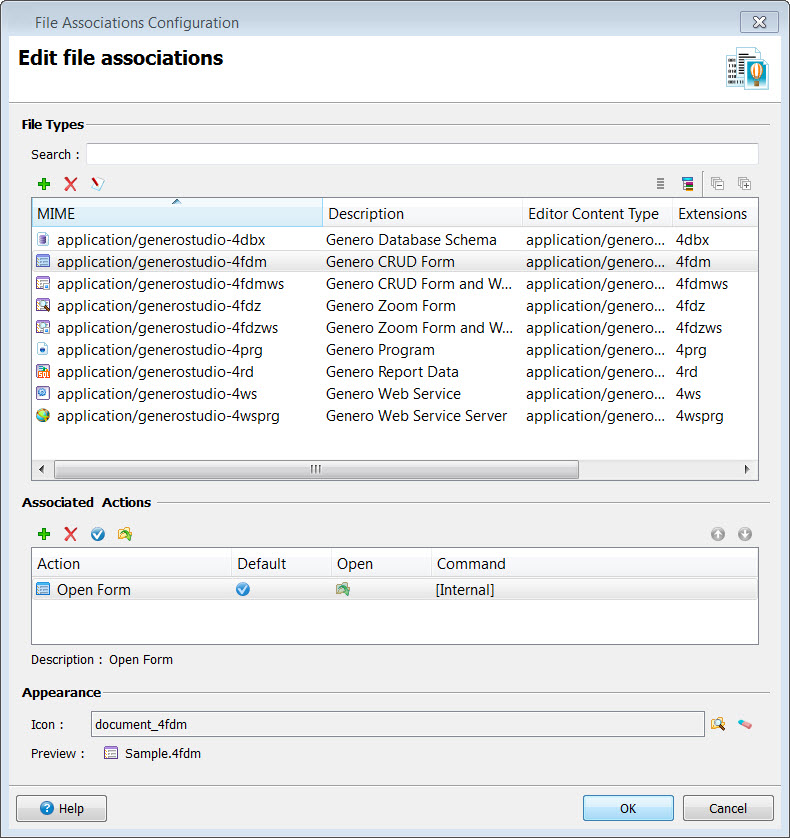Click the Genero Database Schema description
790x838 pixels.
(411, 239)
